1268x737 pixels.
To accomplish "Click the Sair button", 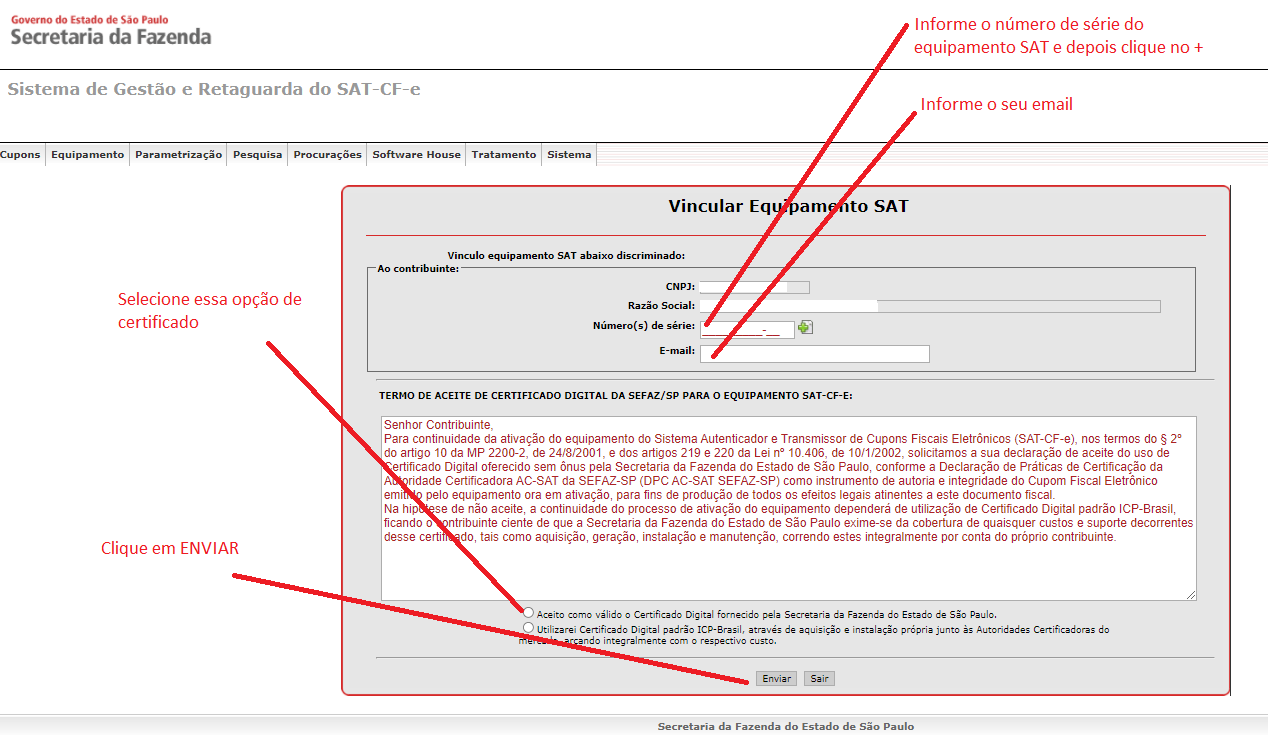I will click(x=819, y=679).
